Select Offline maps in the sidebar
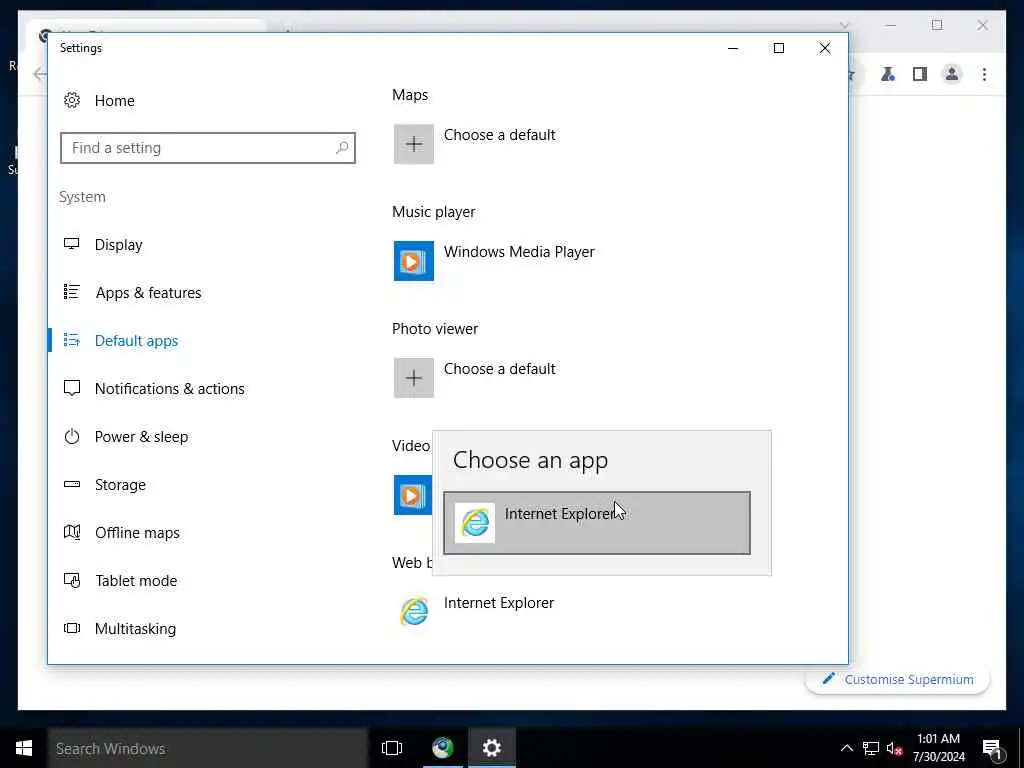The height and width of the screenshot is (768, 1024). pyautogui.click(x=137, y=533)
